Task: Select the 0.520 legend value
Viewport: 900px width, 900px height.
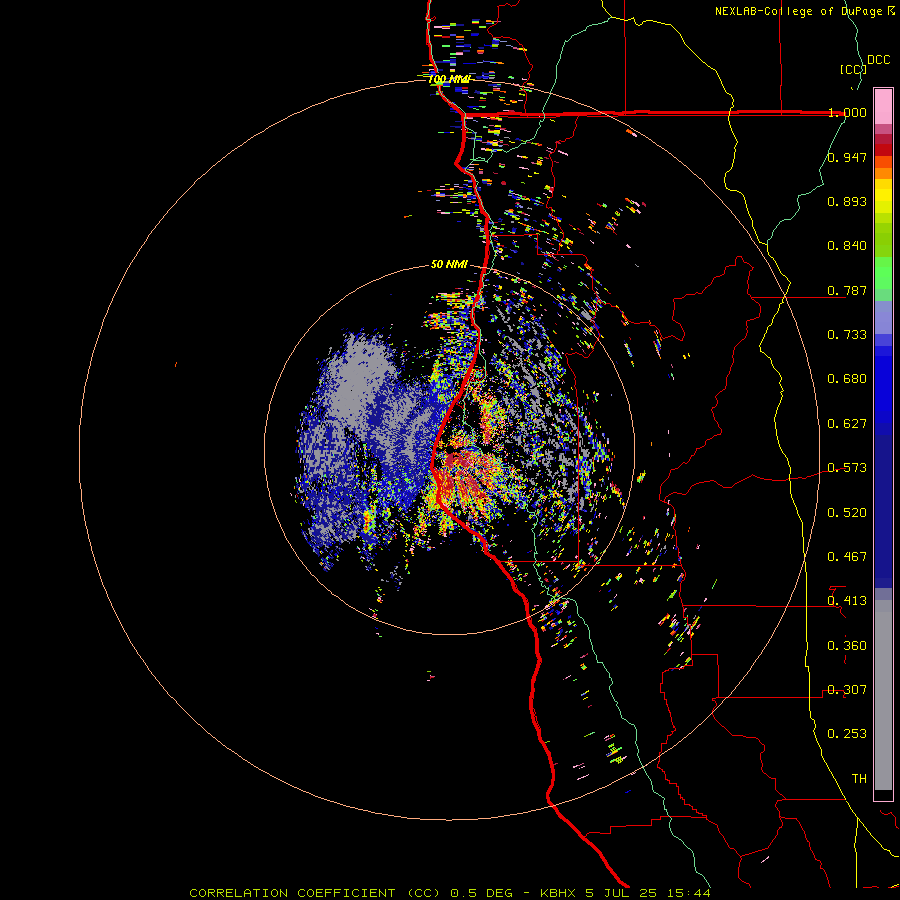Action: point(847,513)
